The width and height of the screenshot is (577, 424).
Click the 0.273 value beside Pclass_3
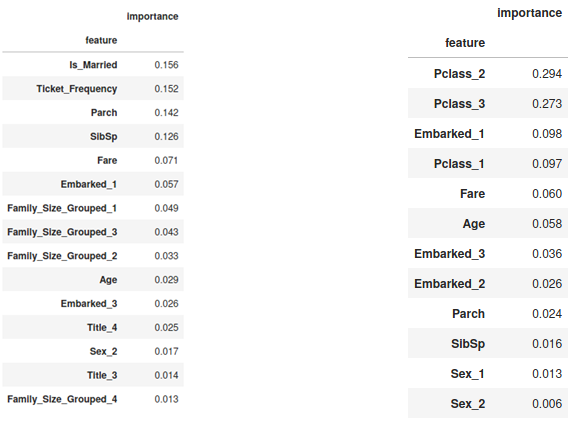[x=547, y=104]
